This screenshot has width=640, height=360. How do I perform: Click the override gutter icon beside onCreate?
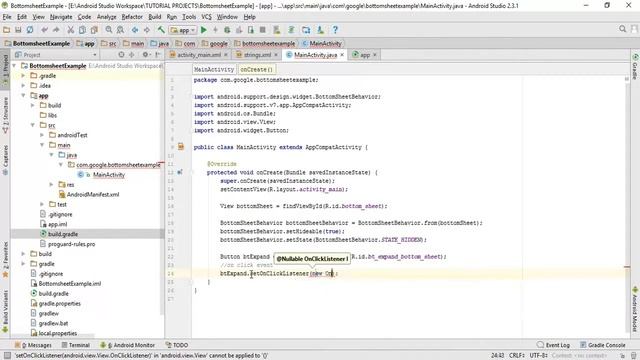(180, 172)
